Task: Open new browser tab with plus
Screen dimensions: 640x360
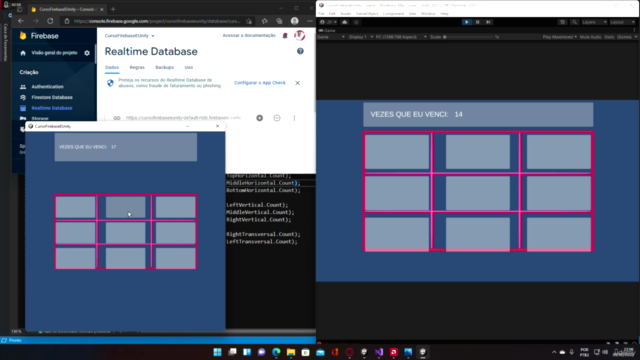Action: [113, 9]
